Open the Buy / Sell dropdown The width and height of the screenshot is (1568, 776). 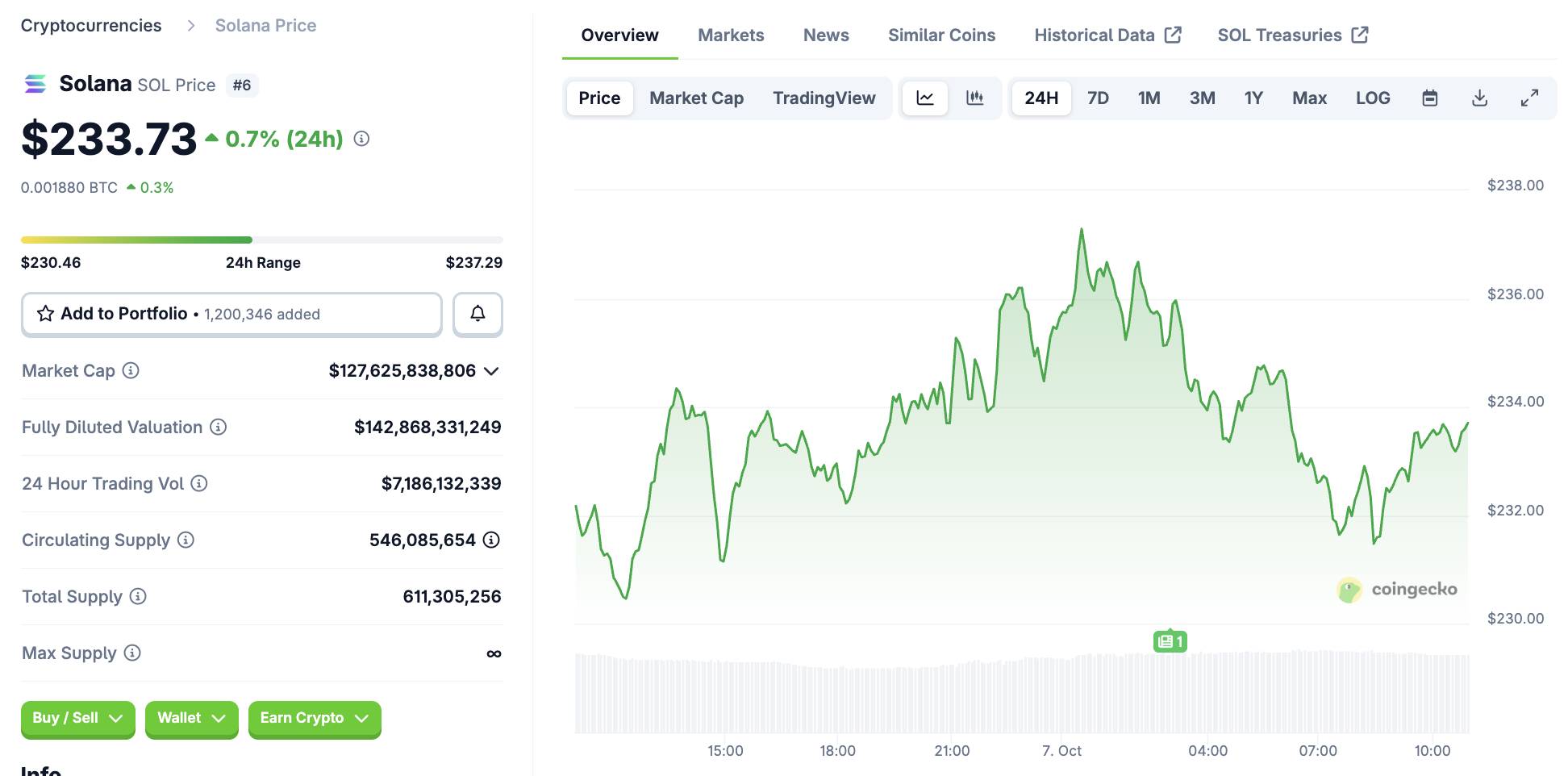77,718
